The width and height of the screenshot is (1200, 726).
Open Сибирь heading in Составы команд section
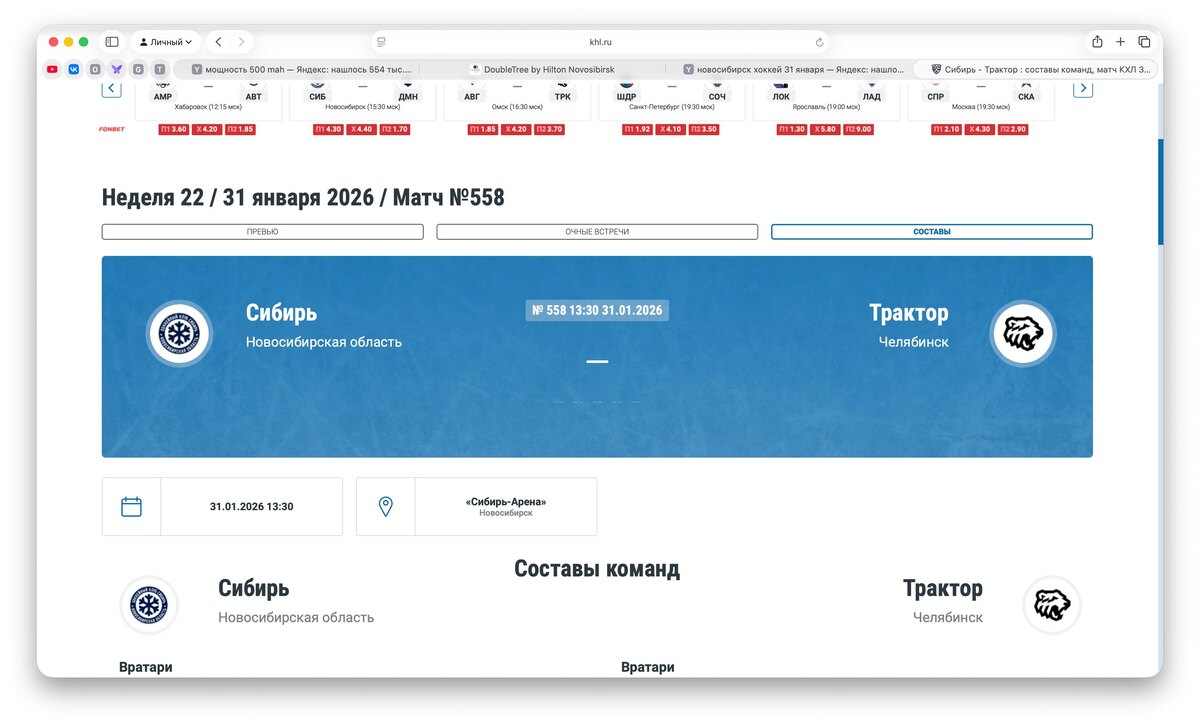[x=254, y=588]
